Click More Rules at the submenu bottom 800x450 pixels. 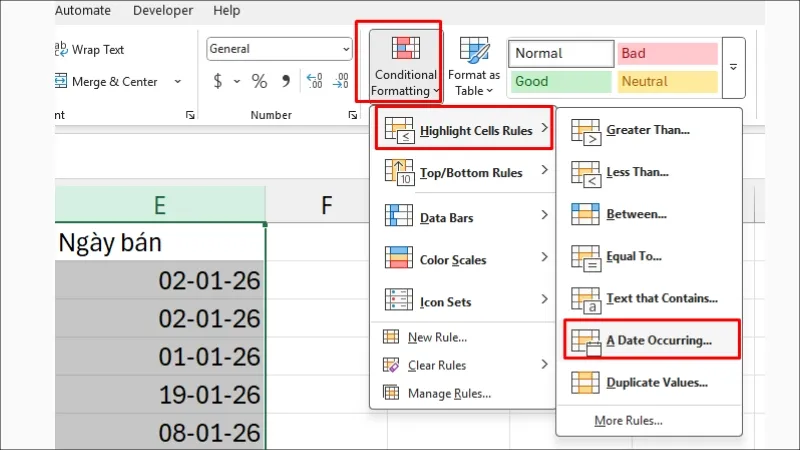(x=627, y=420)
